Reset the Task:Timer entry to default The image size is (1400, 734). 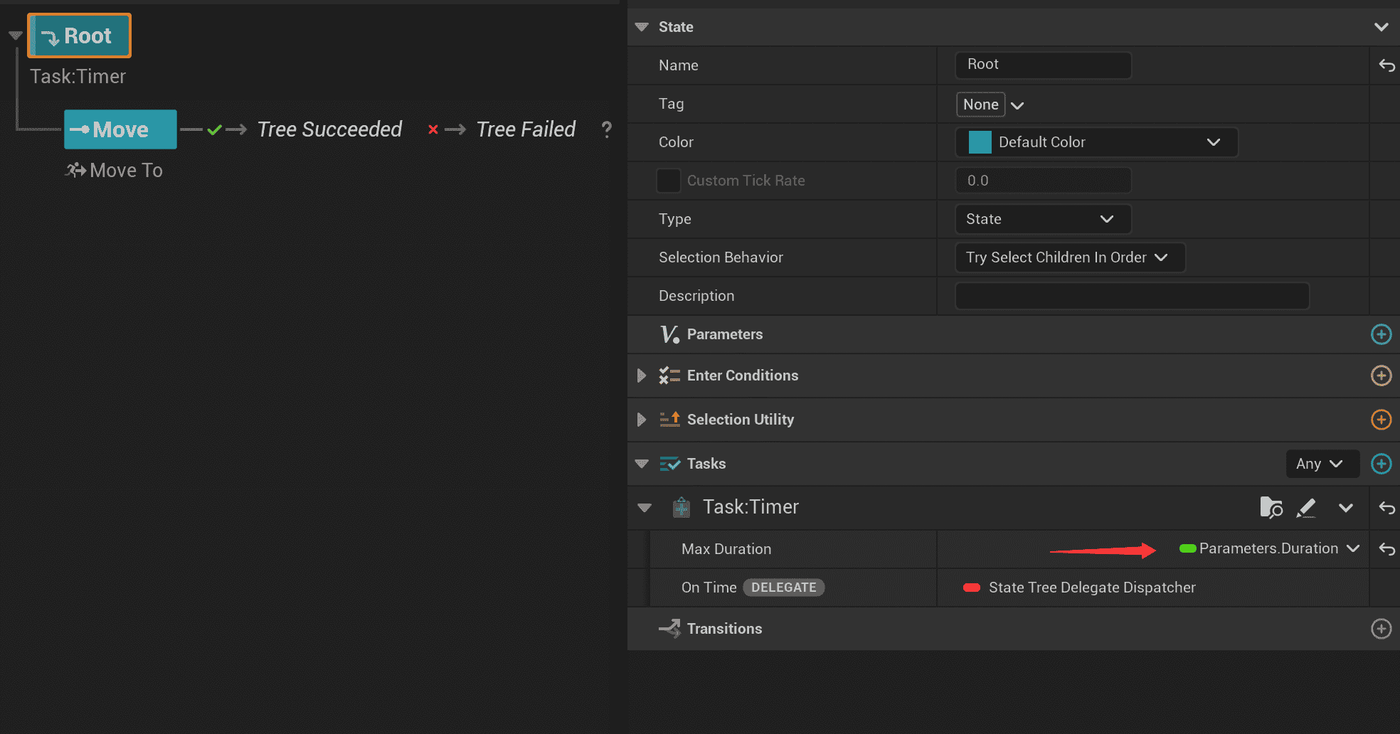[1386, 508]
